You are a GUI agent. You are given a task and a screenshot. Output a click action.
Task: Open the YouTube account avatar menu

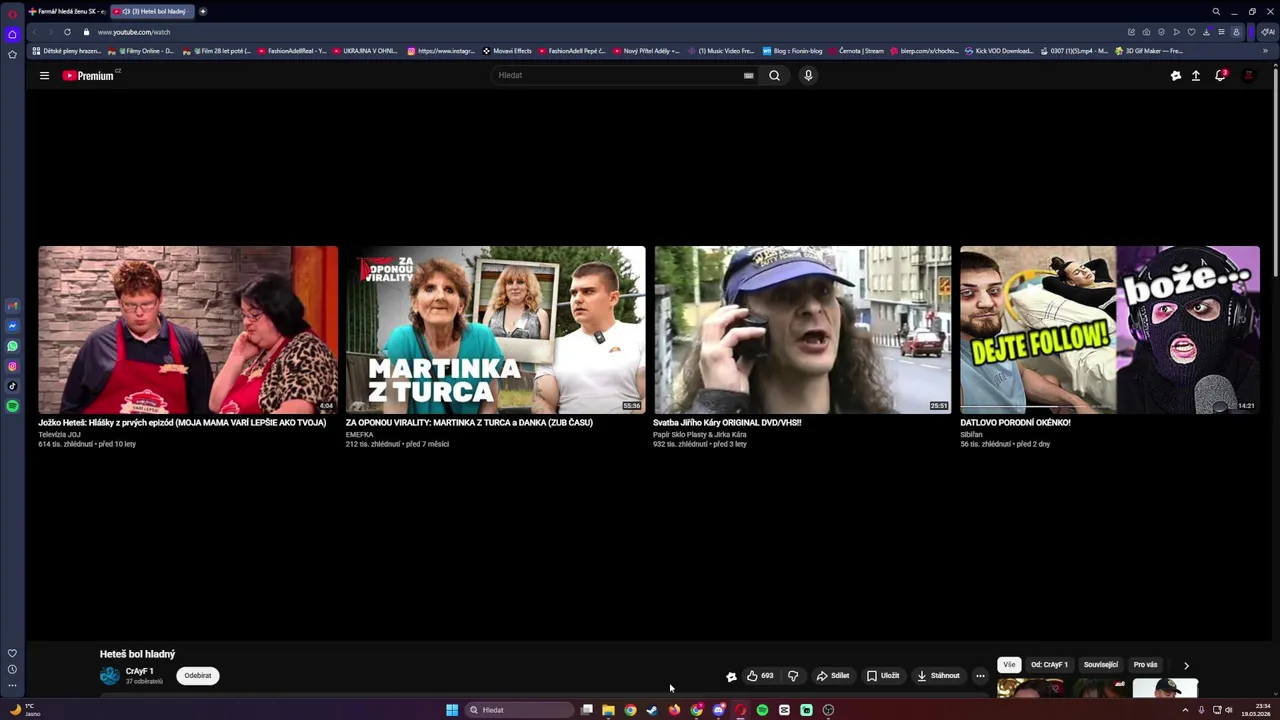(x=1248, y=75)
